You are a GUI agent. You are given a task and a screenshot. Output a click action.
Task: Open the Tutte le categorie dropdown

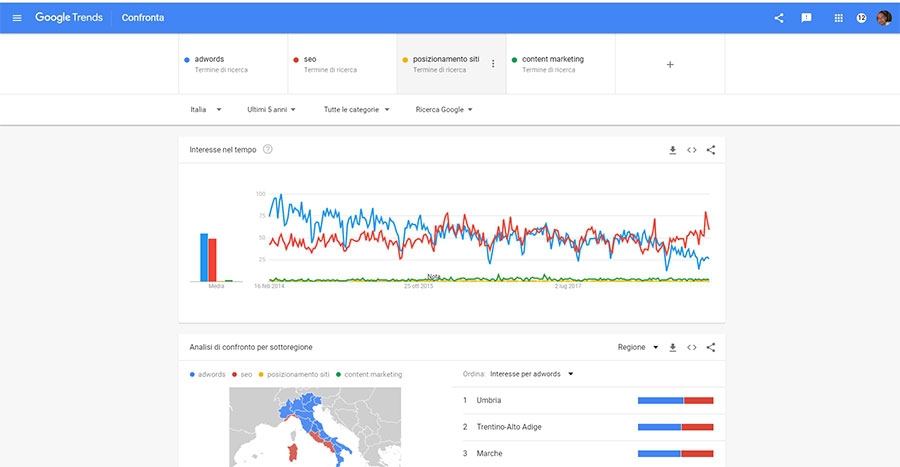coord(356,109)
